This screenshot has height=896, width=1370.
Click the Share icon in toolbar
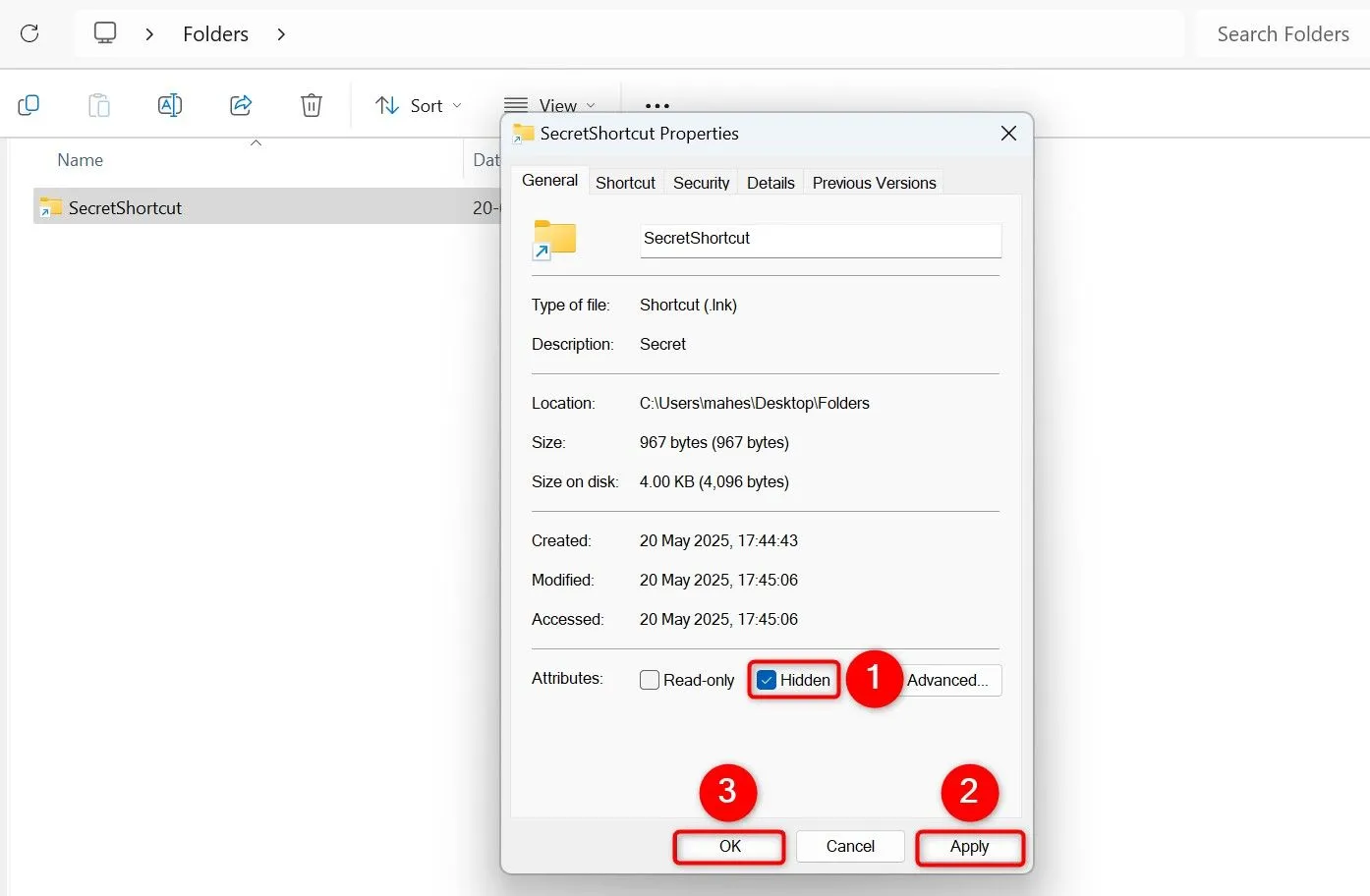[241, 105]
